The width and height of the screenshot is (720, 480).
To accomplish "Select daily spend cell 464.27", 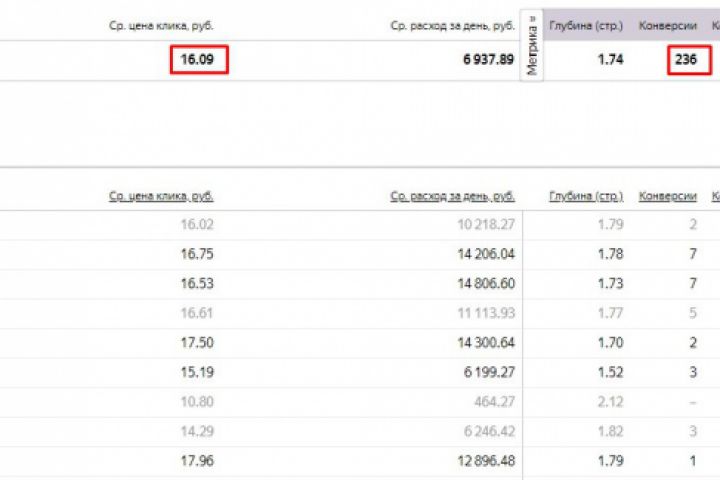I will click(x=495, y=402).
